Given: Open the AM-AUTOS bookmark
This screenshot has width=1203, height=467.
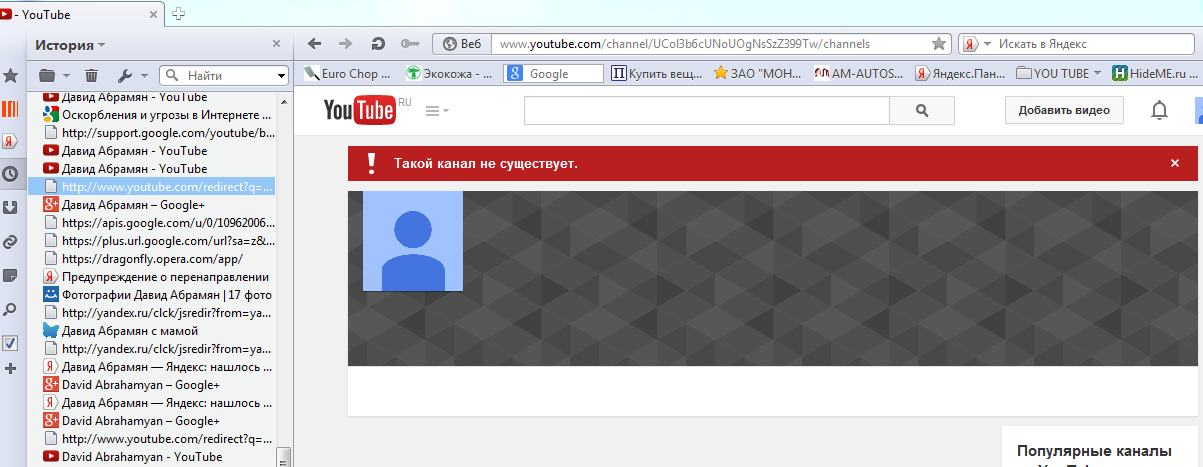Looking at the screenshot, I should pyautogui.click(x=858, y=73).
